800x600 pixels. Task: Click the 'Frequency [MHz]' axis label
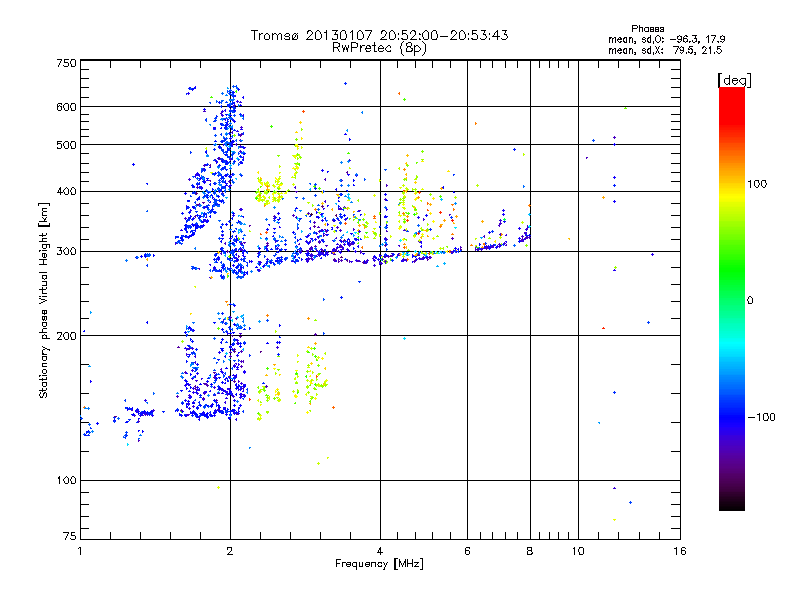click(379, 564)
